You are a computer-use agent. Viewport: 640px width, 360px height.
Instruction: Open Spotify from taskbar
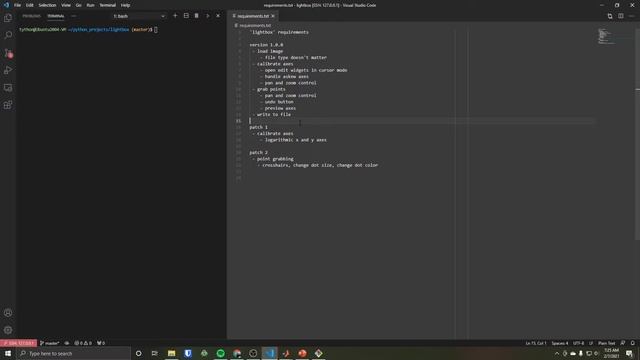point(220,353)
